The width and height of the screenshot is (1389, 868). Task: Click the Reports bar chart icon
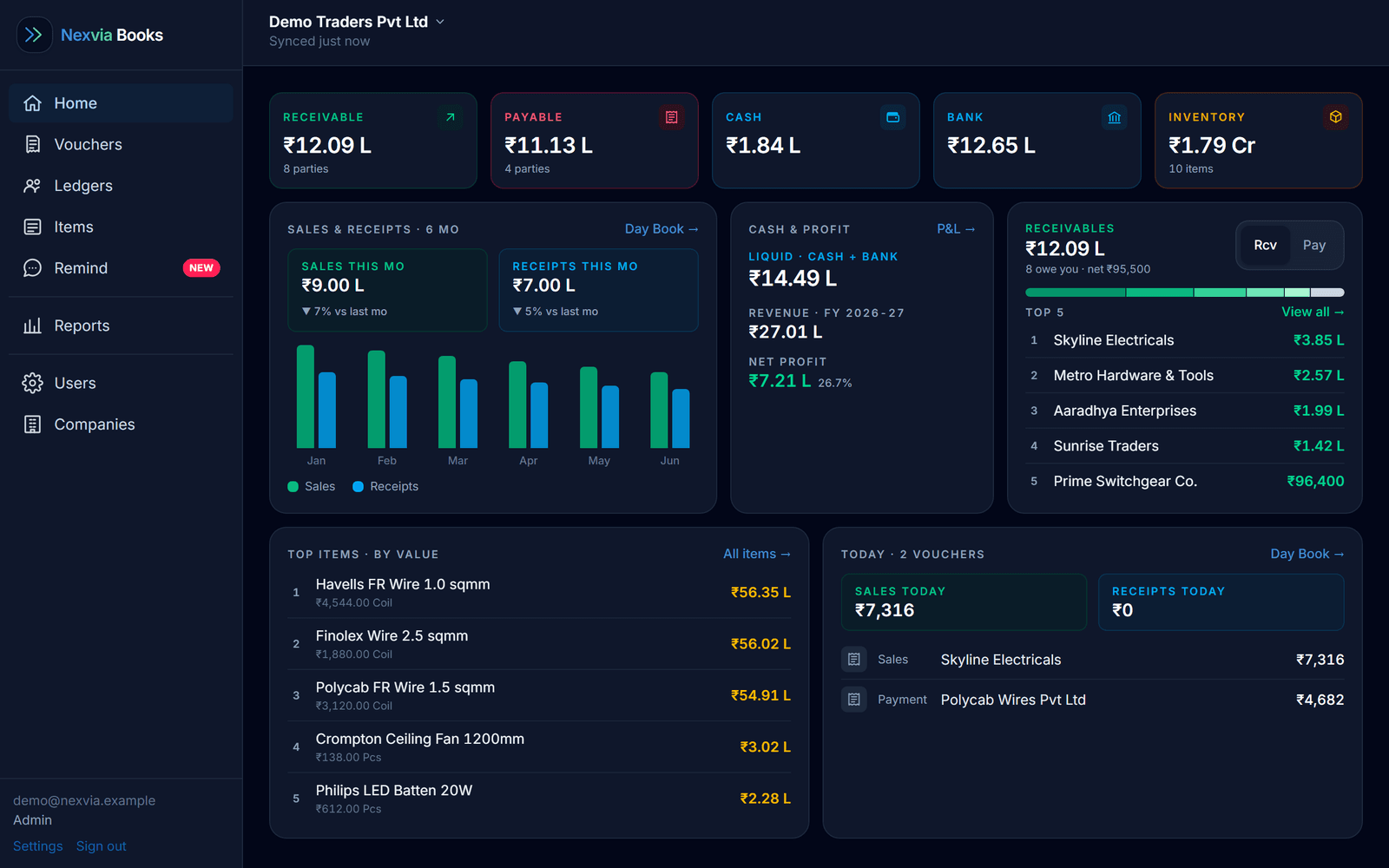coord(32,325)
